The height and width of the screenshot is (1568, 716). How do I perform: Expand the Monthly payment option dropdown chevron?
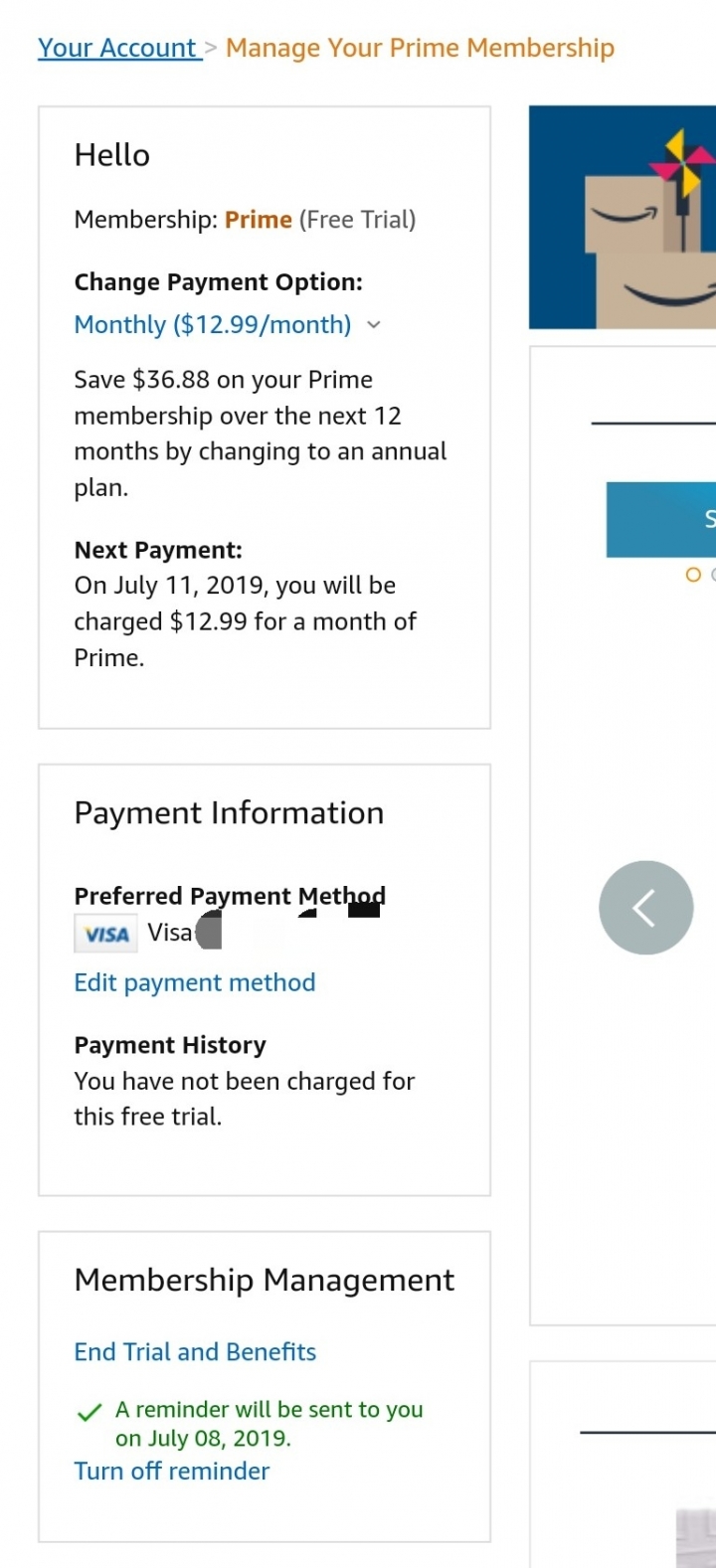point(374,325)
